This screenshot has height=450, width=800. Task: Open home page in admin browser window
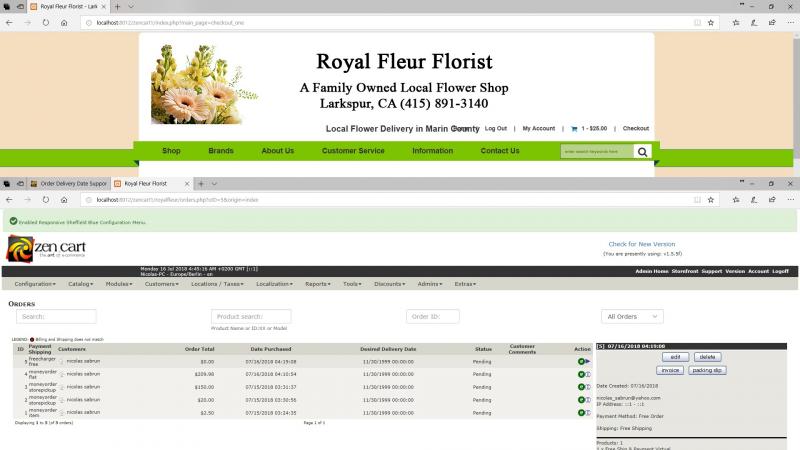tap(64, 199)
